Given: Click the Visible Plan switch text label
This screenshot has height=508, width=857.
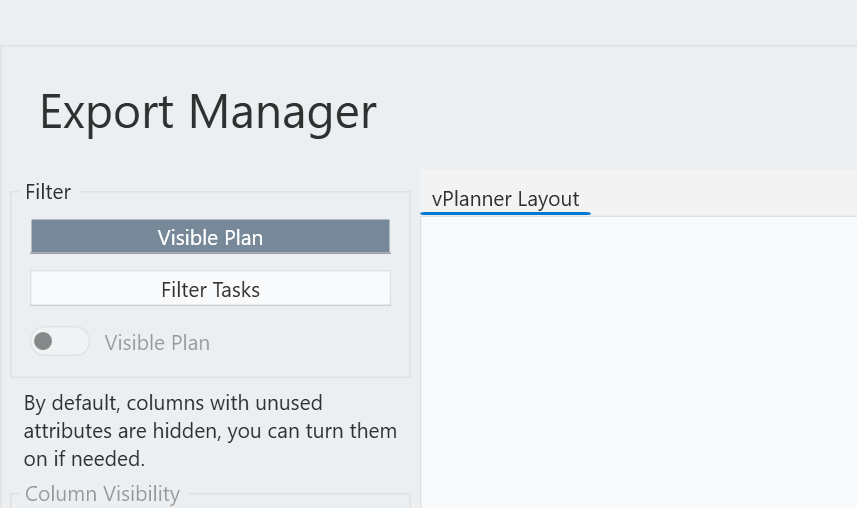Looking at the screenshot, I should point(157,343).
